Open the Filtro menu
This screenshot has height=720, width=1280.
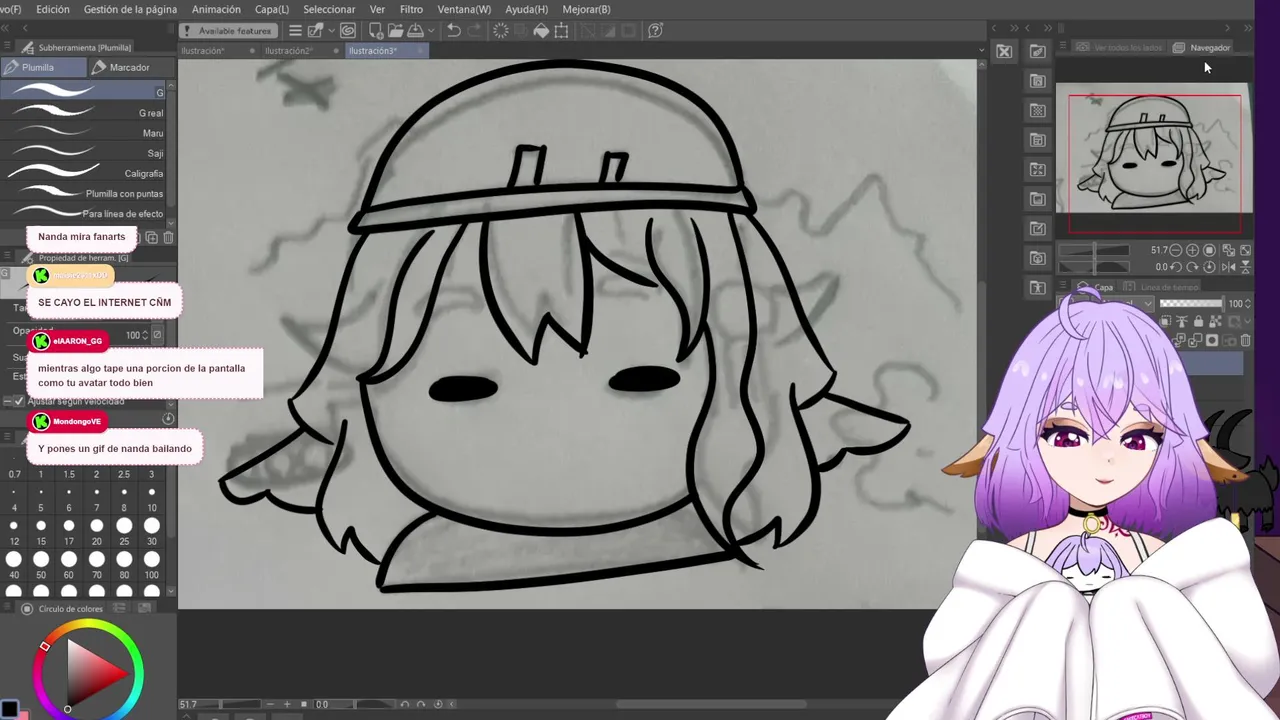coord(411,9)
